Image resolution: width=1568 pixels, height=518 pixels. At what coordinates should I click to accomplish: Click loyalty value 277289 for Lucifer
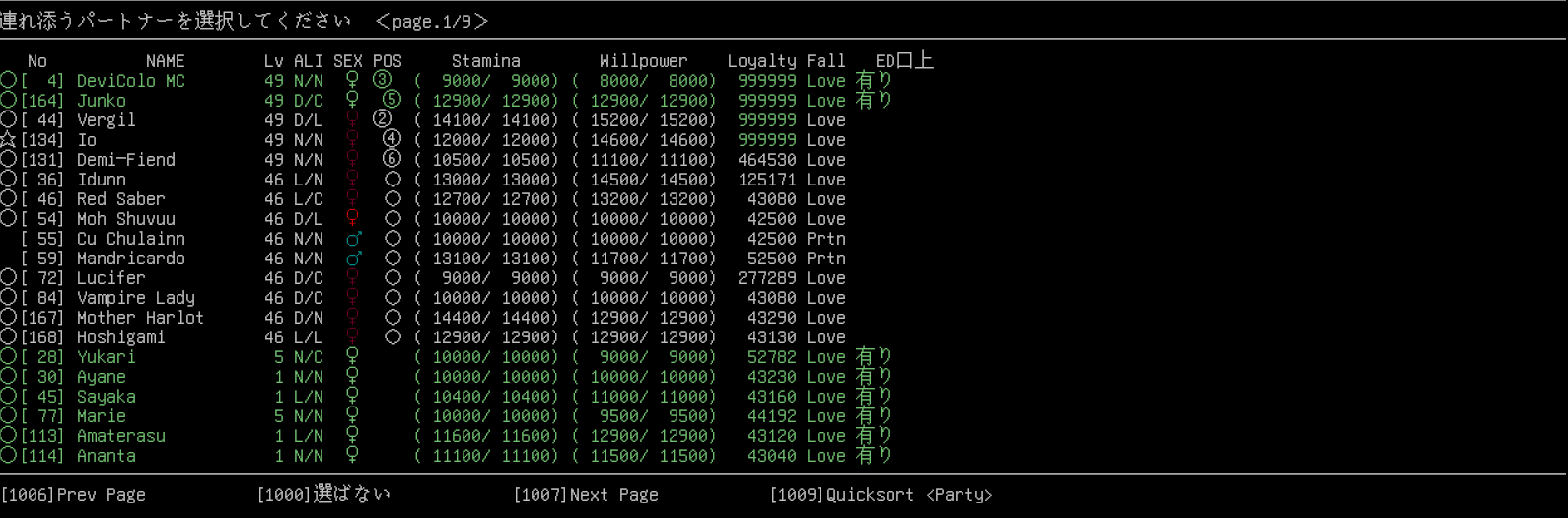tap(767, 278)
